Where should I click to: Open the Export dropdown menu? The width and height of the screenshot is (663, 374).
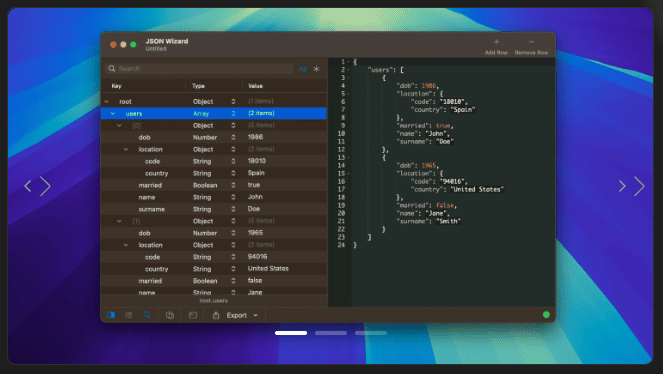[242, 315]
